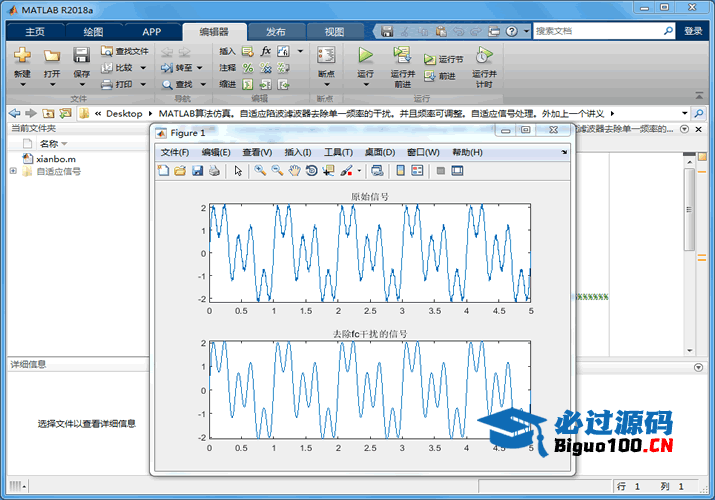715x500 pixels.
Task: Print the figure using the printer icon
Action: click(214, 171)
